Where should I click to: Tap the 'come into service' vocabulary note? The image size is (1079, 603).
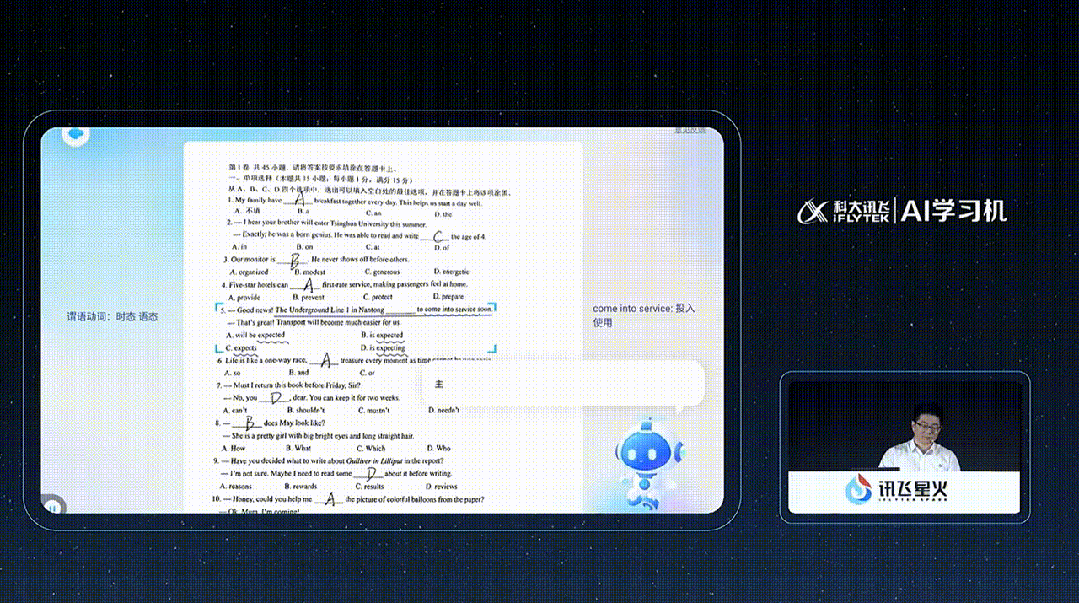tap(643, 315)
